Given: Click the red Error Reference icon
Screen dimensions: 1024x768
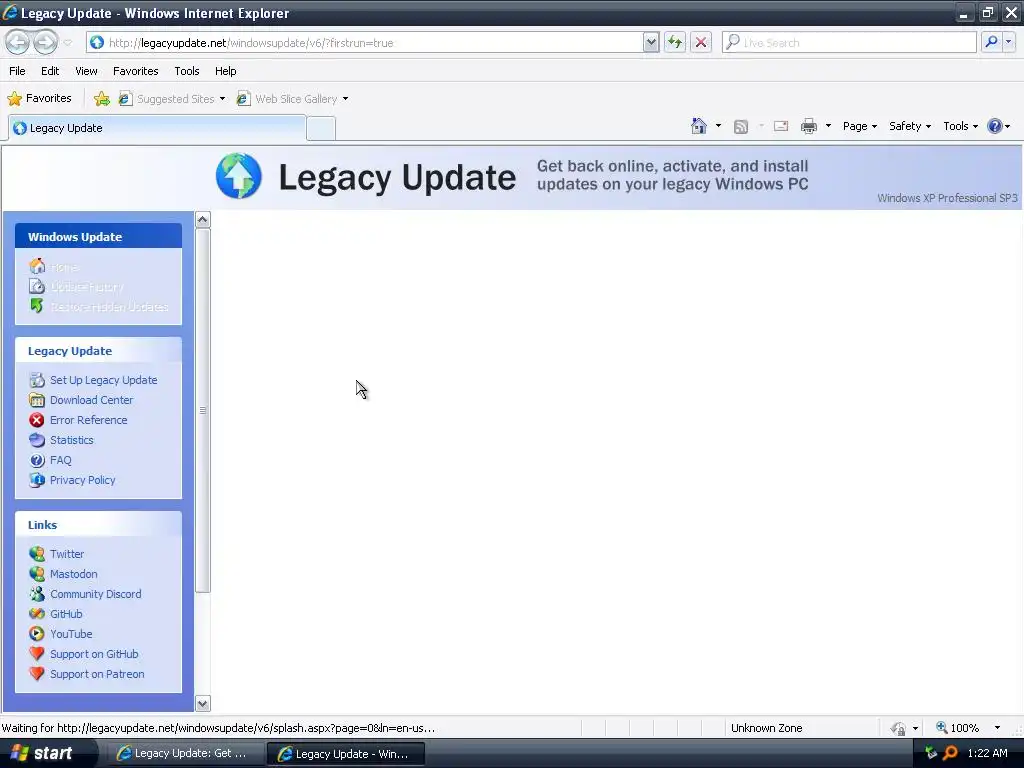Looking at the screenshot, I should click(x=37, y=420).
